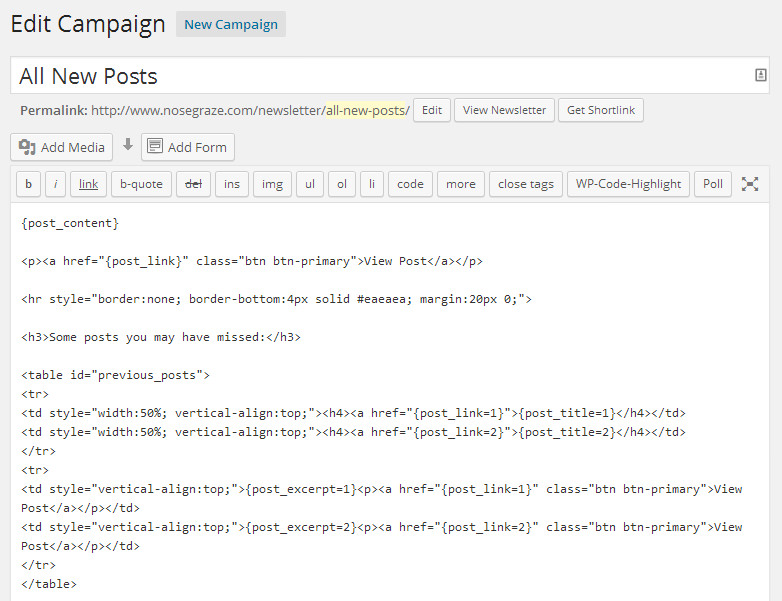This screenshot has height=601, width=782.
Task: Insert italic tag with i button
Action: pyautogui.click(x=56, y=184)
